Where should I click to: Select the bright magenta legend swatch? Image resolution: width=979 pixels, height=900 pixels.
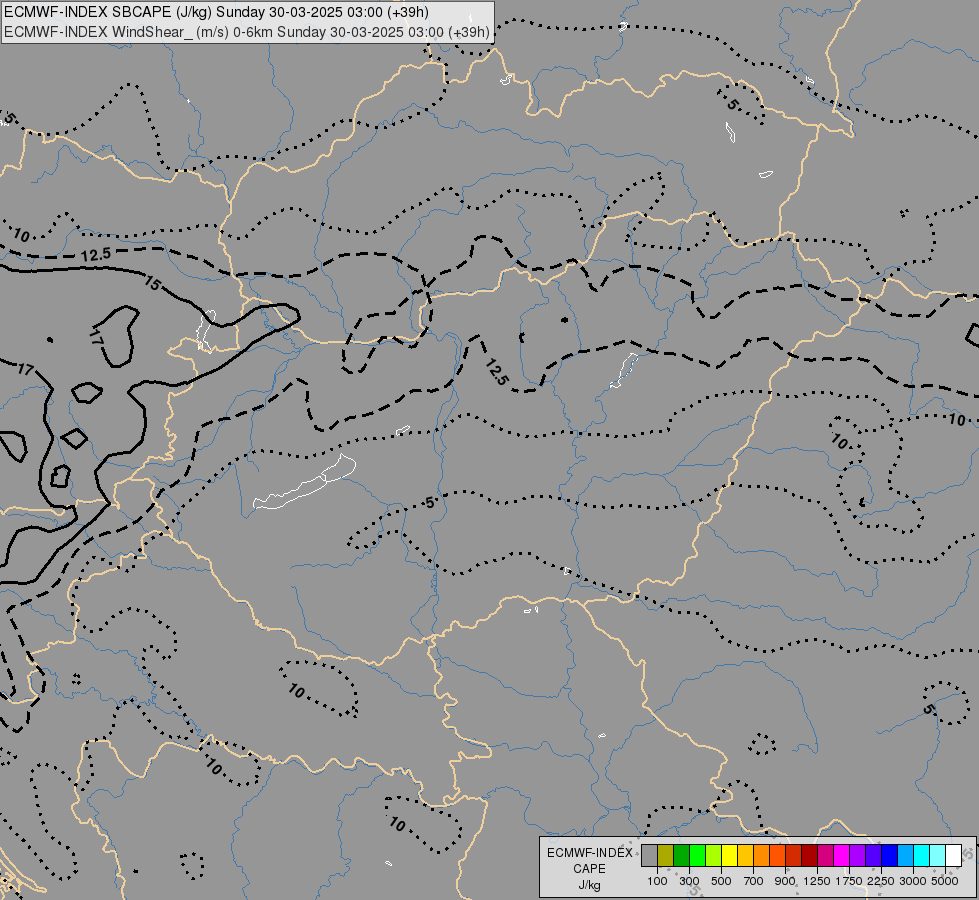tap(842, 855)
